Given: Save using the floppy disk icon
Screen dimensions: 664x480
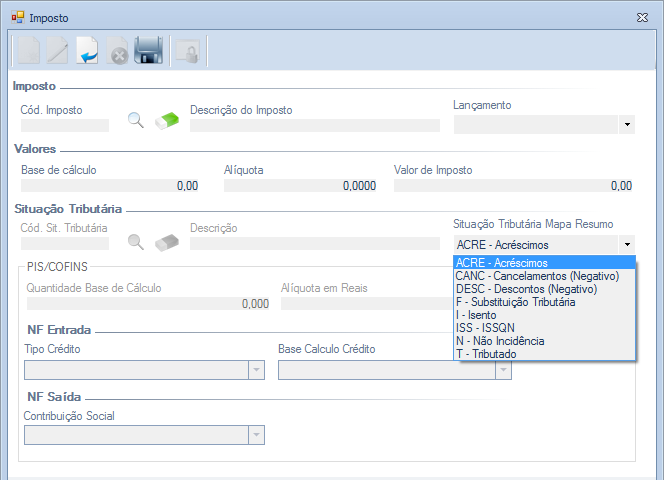Looking at the screenshot, I should pyautogui.click(x=148, y=50).
